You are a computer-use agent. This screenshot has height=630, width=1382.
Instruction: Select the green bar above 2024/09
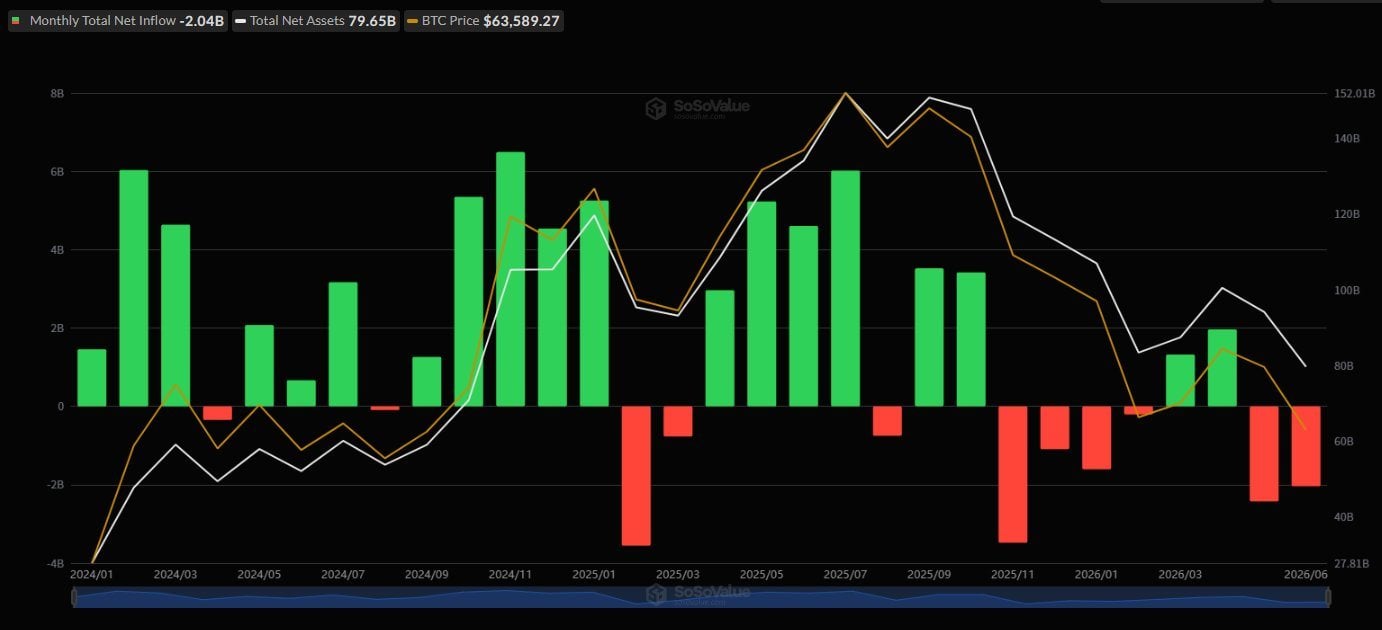[427, 381]
